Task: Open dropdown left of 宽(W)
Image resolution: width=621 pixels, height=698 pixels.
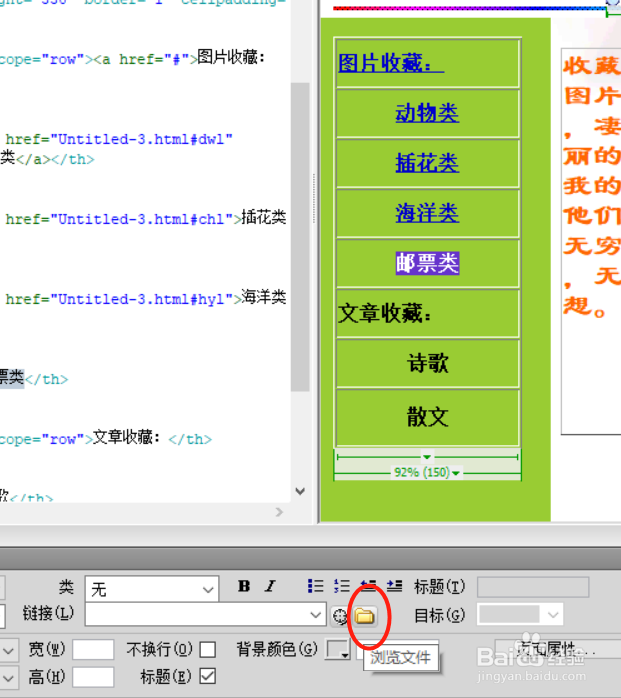Action: [x=8, y=650]
